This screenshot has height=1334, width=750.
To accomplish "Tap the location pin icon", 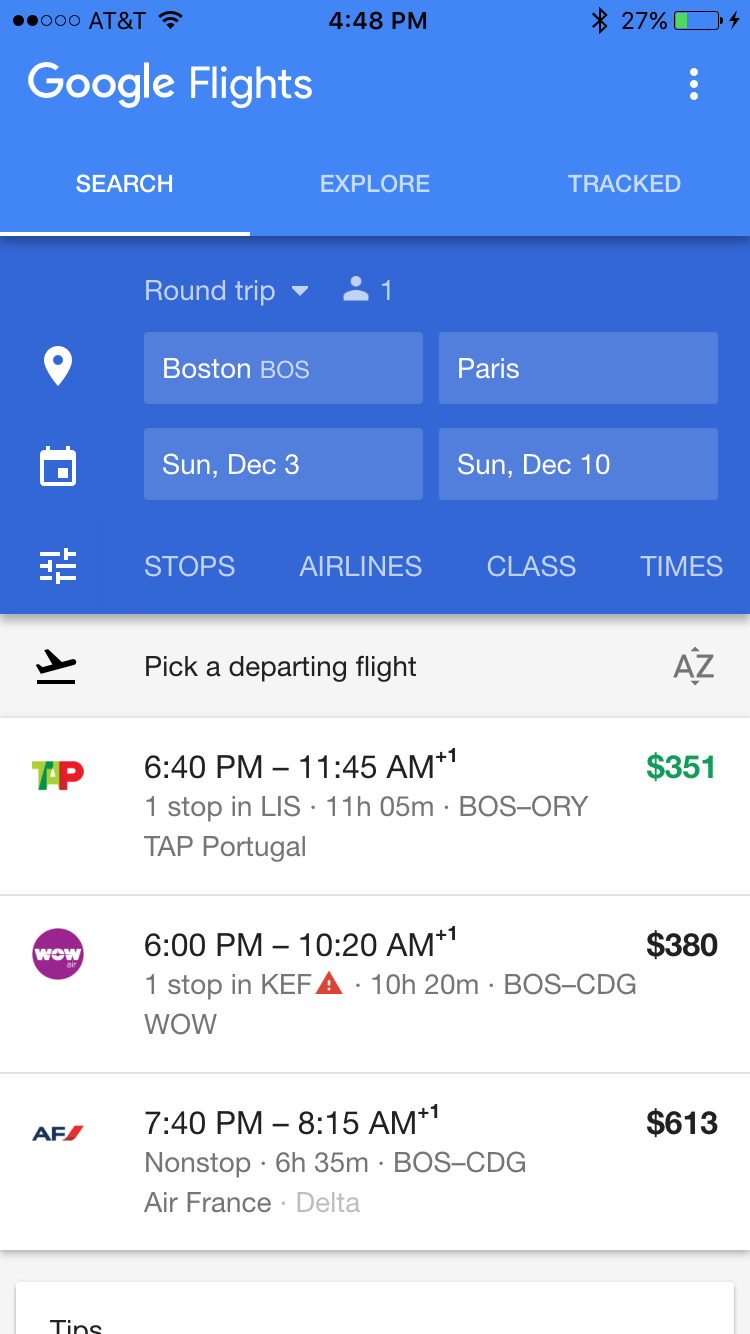I will [x=58, y=367].
